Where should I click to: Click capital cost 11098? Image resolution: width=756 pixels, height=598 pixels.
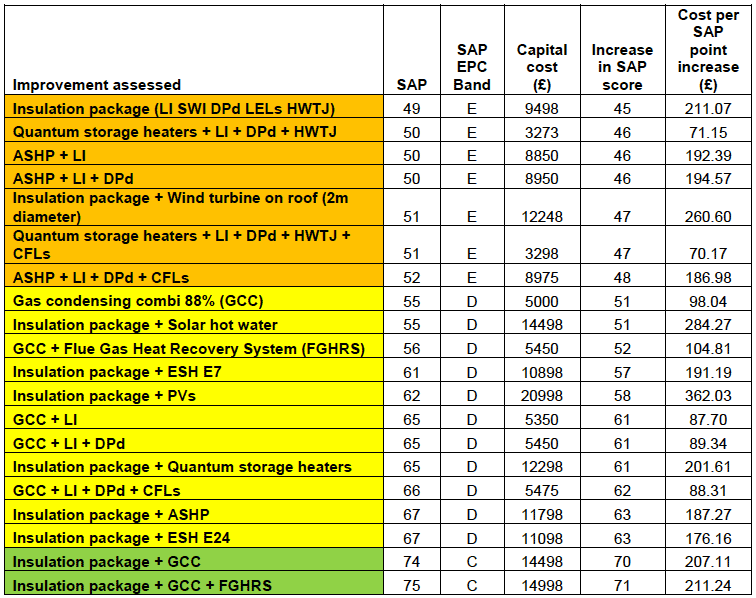click(542, 538)
